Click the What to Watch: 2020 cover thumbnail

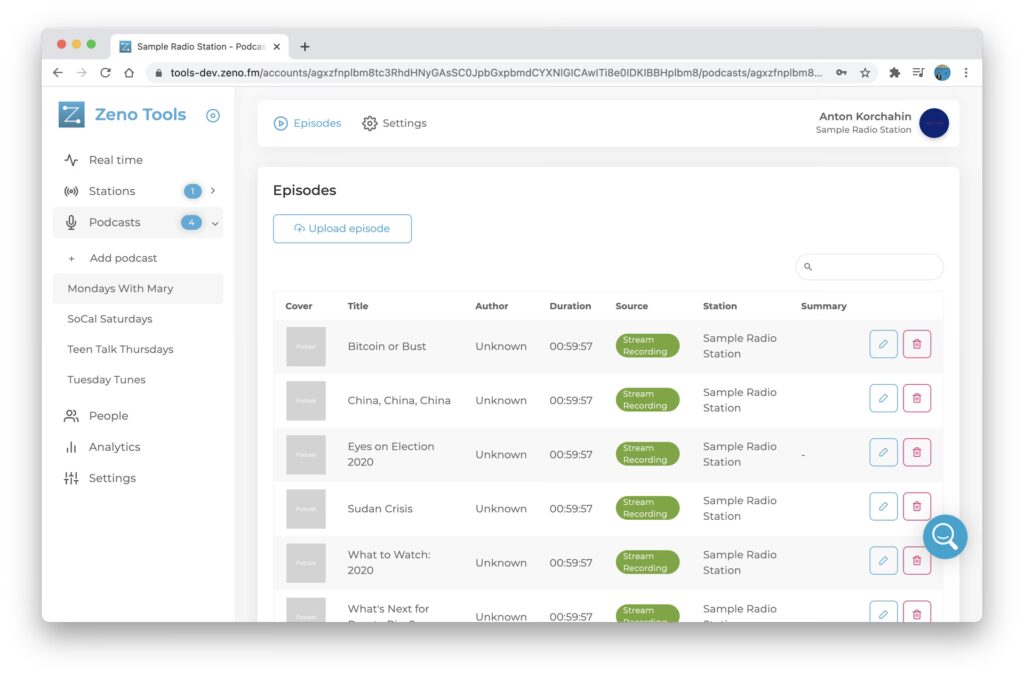click(x=306, y=563)
